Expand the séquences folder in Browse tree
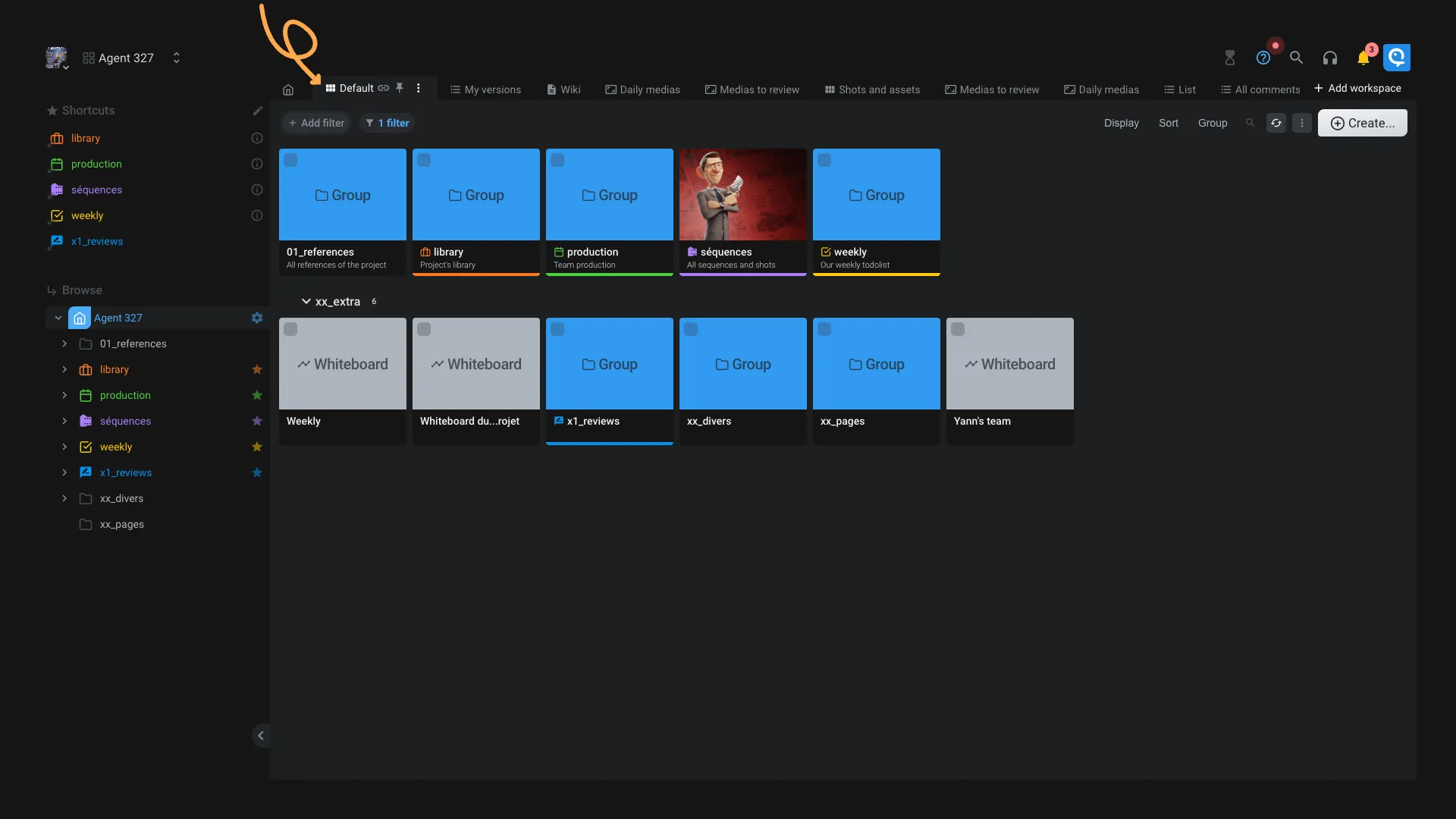1456x819 pixels. click(64, 421)
